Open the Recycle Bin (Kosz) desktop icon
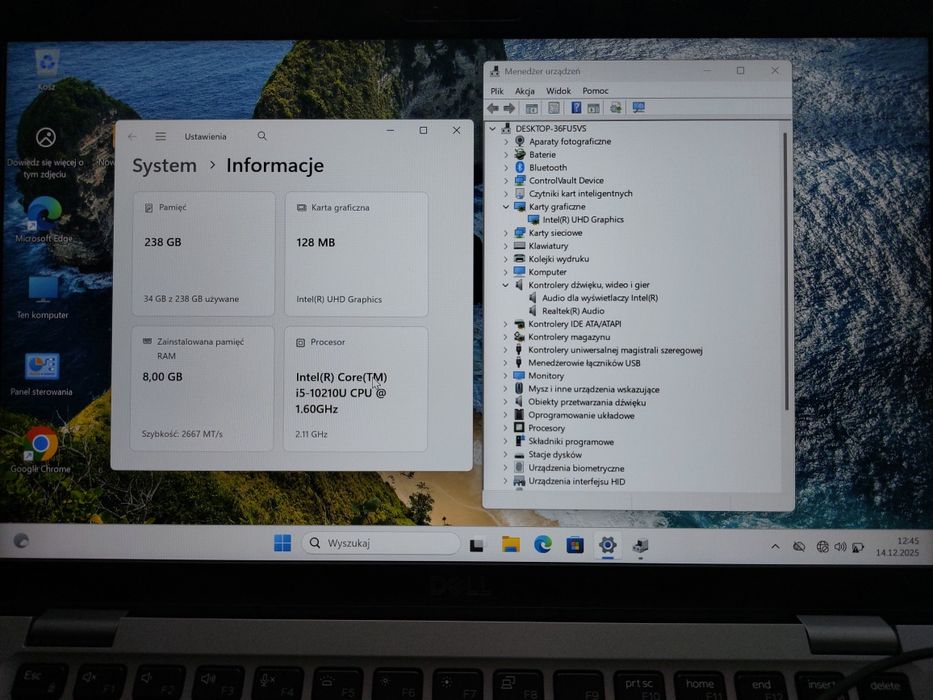 [46, 70]
